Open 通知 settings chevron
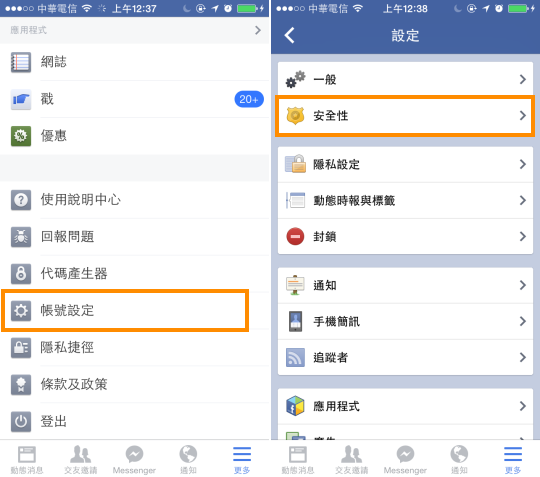This screenshot has height=477, width=540. click(522, 285)
